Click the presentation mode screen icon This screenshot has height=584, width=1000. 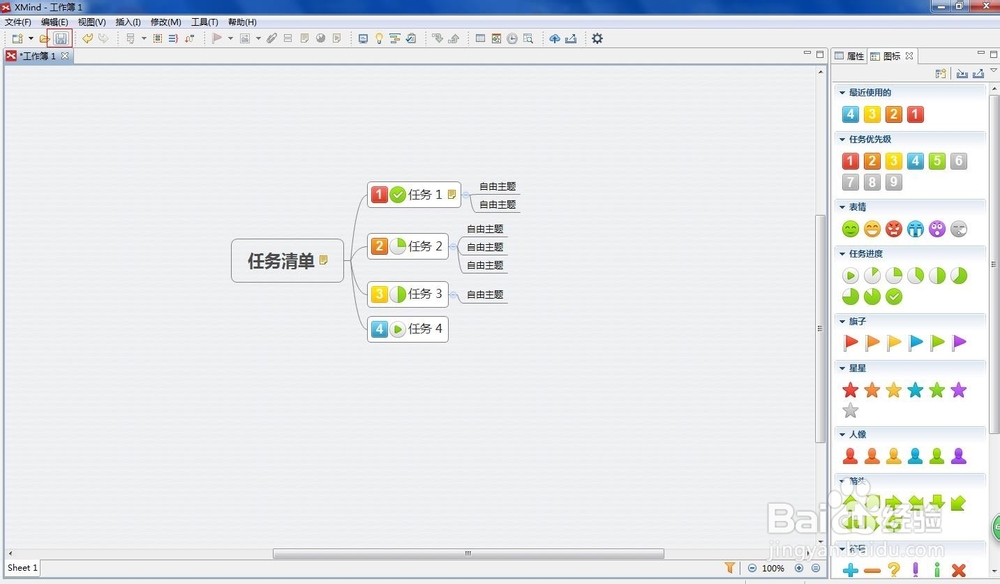coord(363,39)
